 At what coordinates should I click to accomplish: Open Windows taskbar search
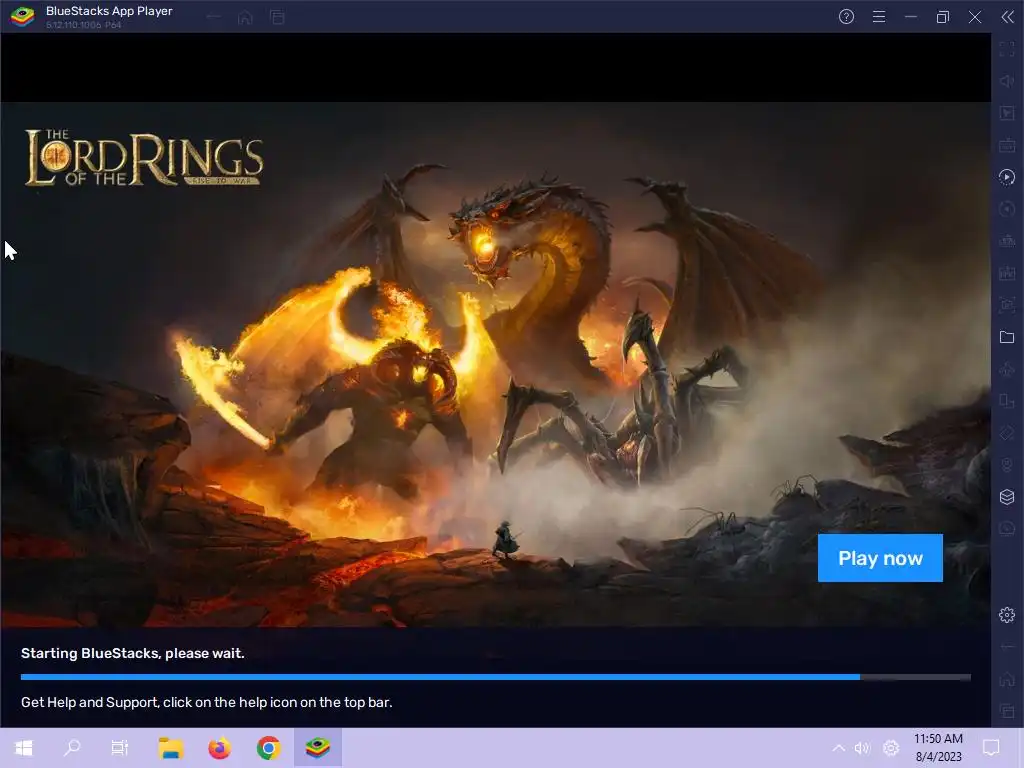pyautogui.click(x=72, y=748)
